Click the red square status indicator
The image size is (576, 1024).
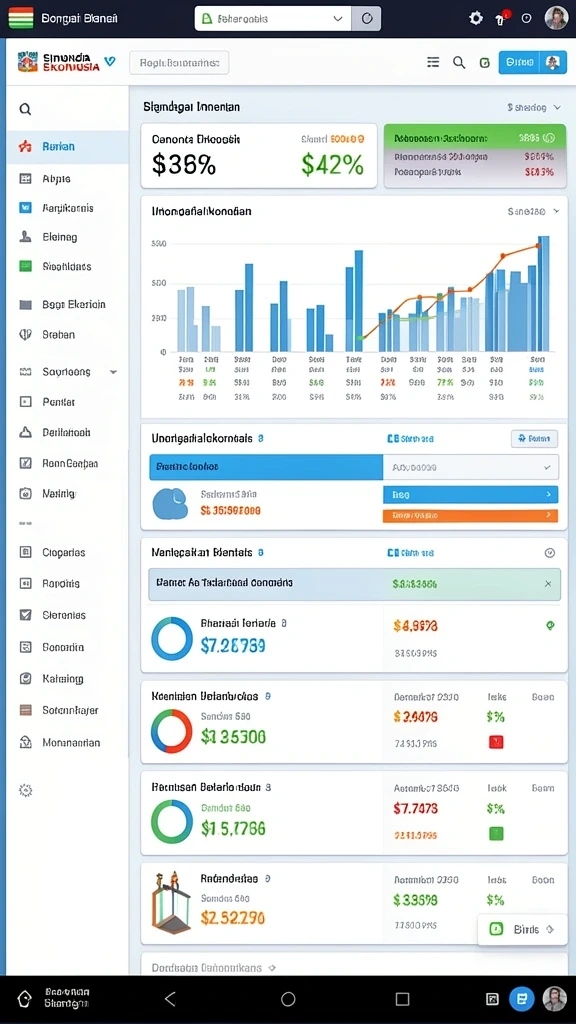(496, 742)
